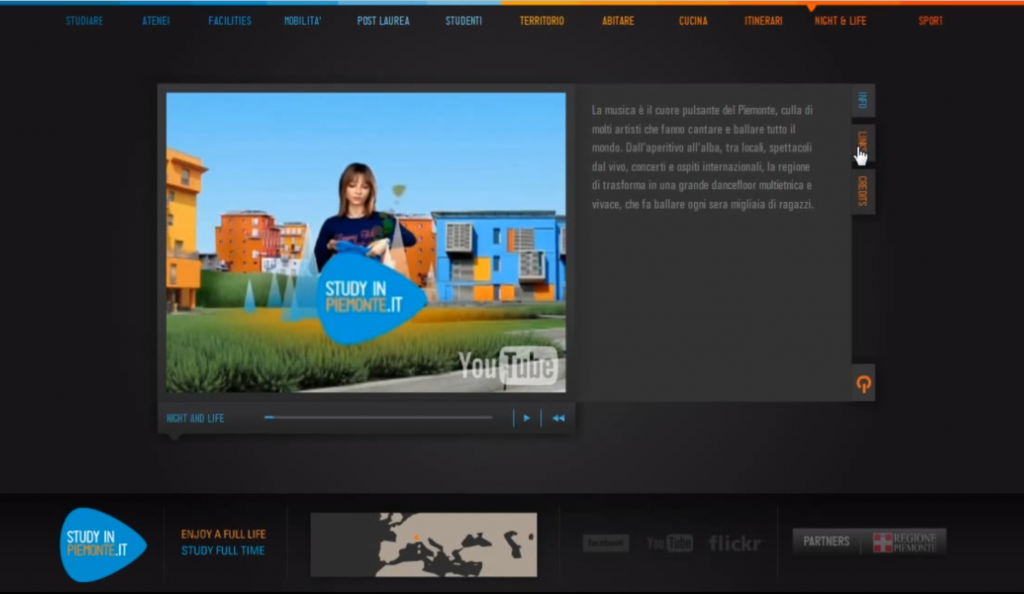Click the orange power icon on panel
Image resolution: width=1024 pixels, height=594 pixels.
(x=863, y=383)
